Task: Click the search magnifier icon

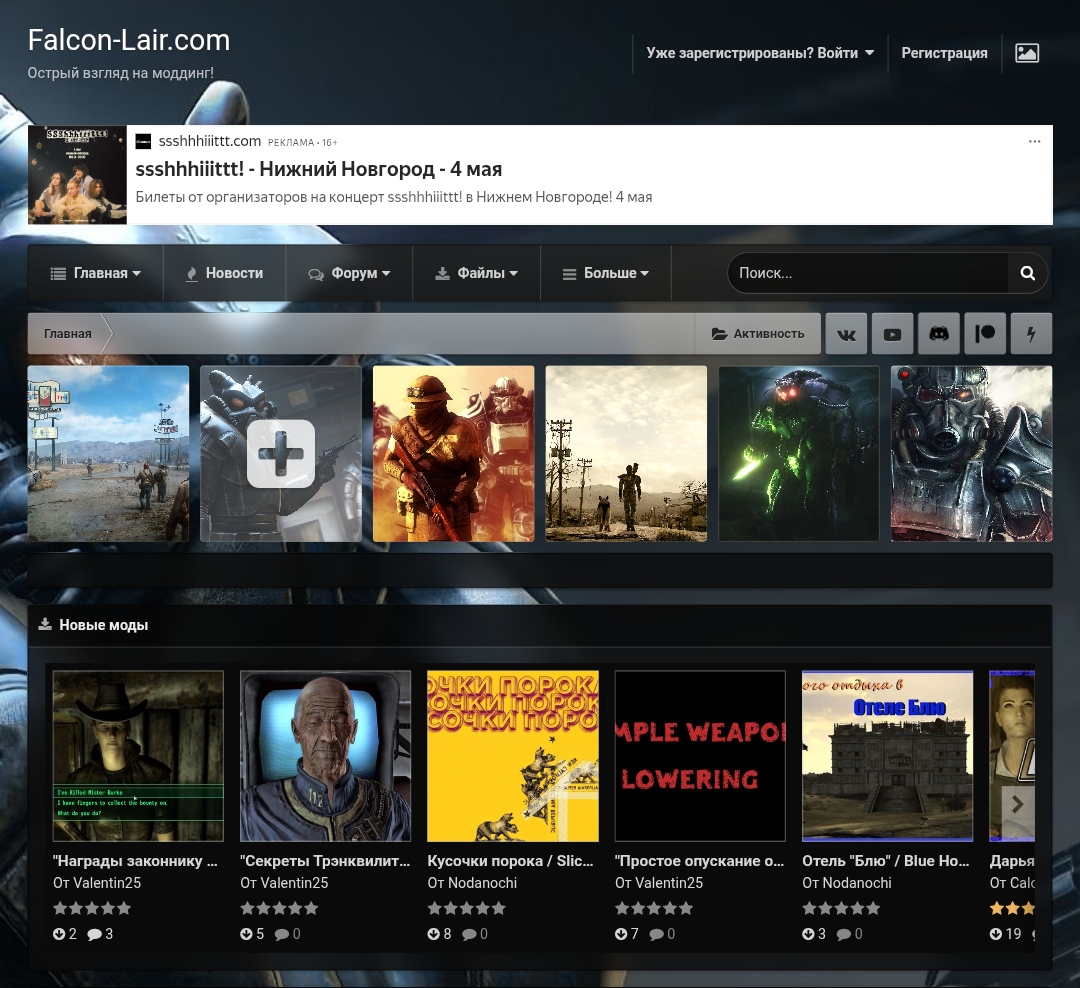Action: point(1027,273)
